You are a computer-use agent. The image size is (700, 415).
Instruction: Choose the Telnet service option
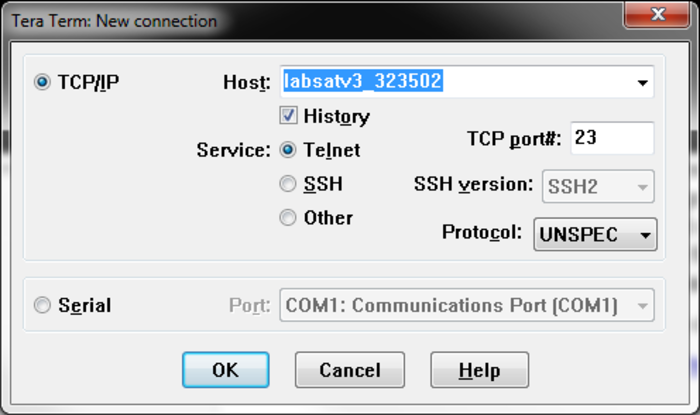point(288,150)
